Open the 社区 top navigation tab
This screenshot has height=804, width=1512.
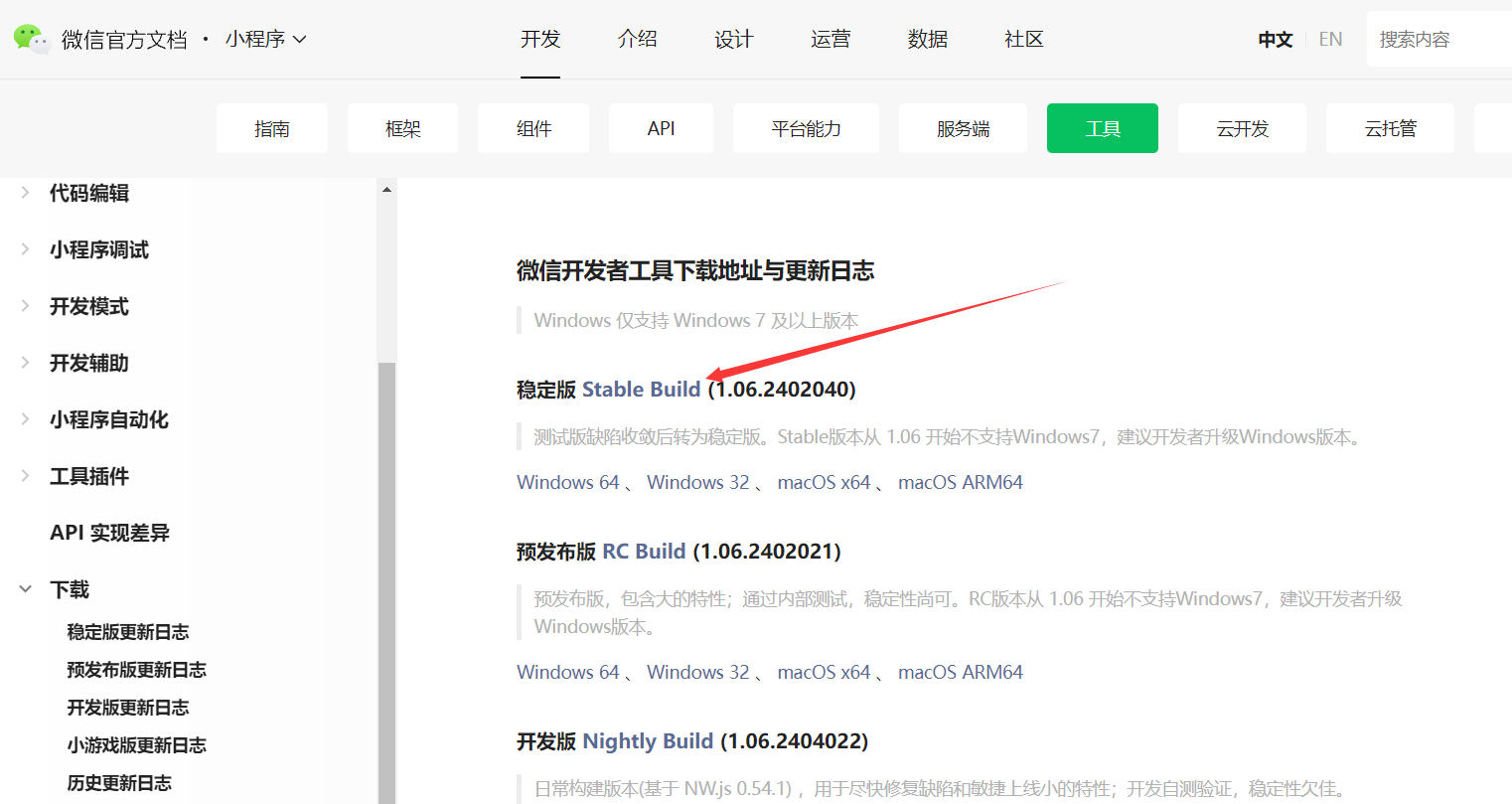1023,40
